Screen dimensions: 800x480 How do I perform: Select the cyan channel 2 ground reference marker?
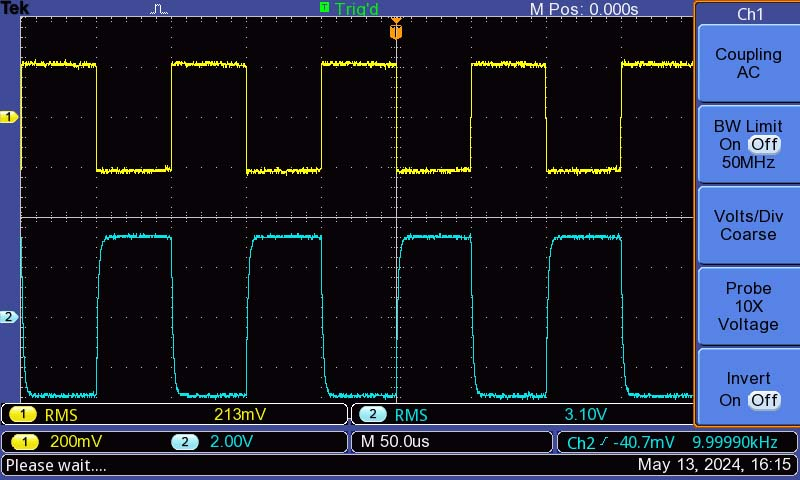[x=10, y=317]
